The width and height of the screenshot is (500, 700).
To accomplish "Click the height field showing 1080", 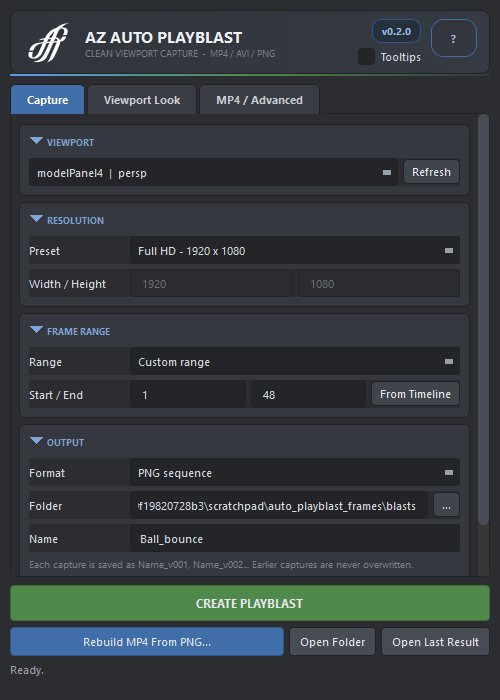I will click(379, 283).
